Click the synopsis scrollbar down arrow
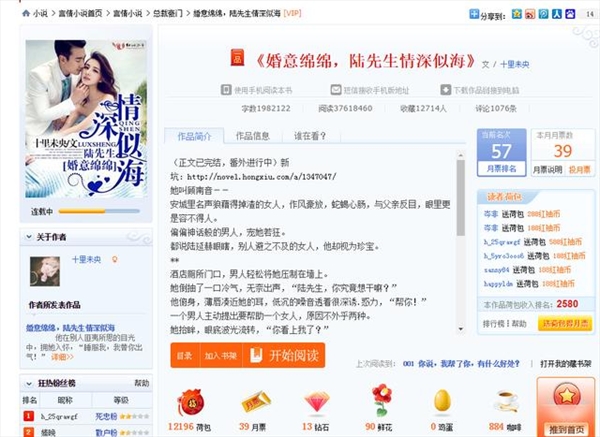Viewport: 600px width, 437px height. tap(461, 329)
